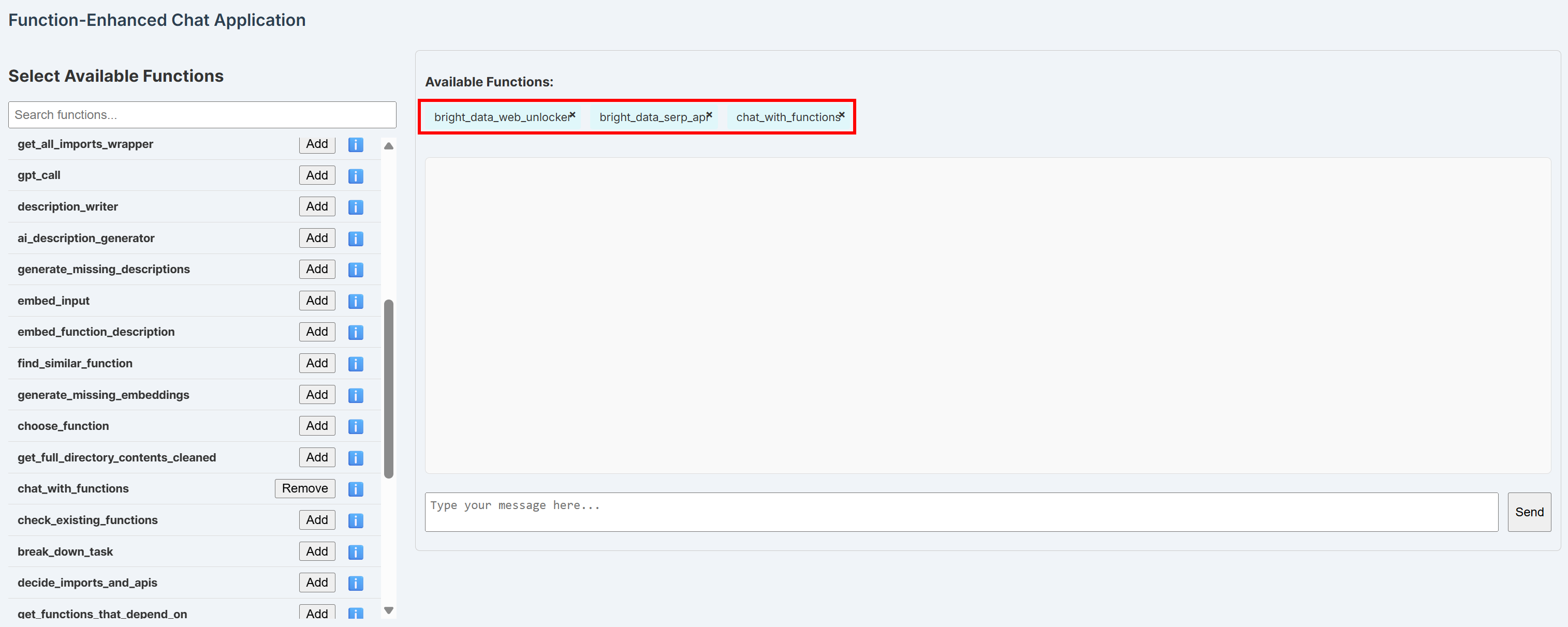Click the scrollbar down arrow
The height and width of the screenshot is (627, 1568).
(x=388, y=610)
